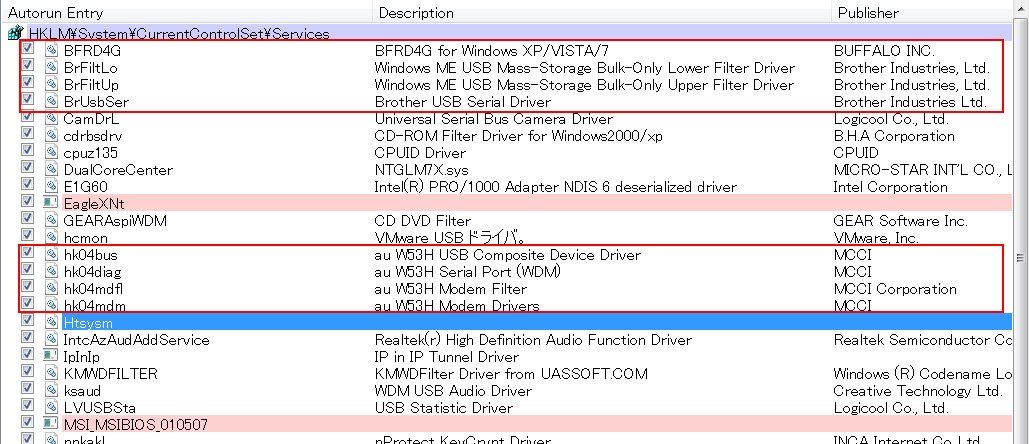1029x444 pixels.
Task: Click the hcmon driver file icon
Action: coord(51,237)
